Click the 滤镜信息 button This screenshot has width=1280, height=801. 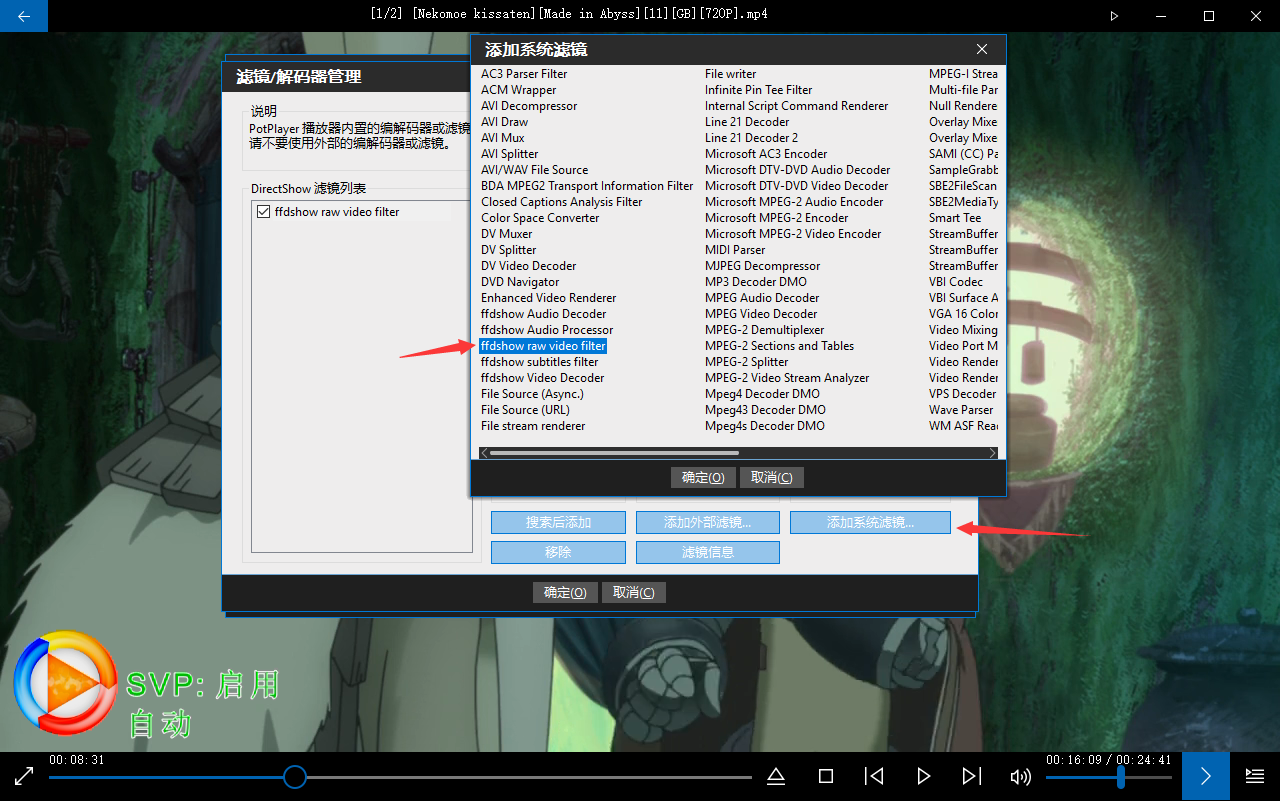pyautogui.click(x=708, y=552)
